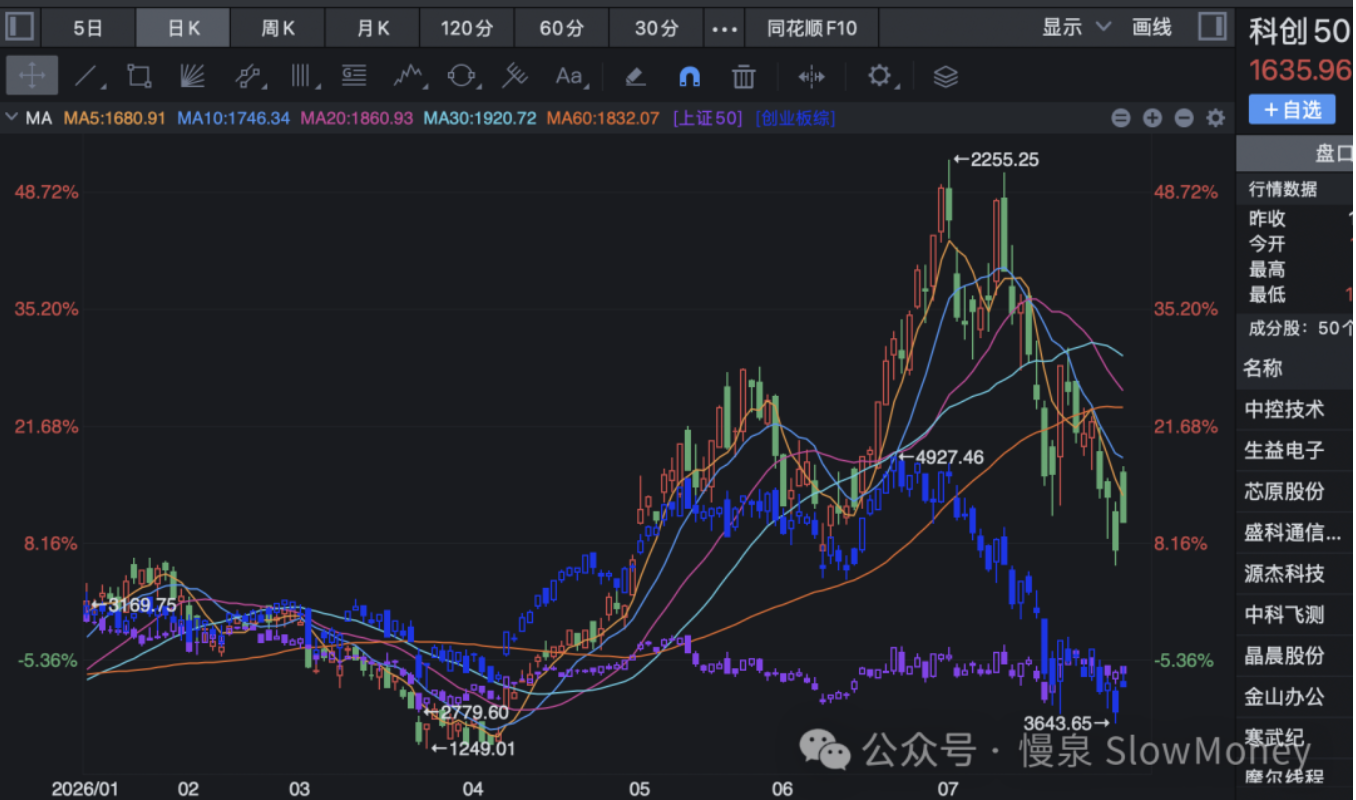Click the [上证50] overlay link

tap(707, 118)
